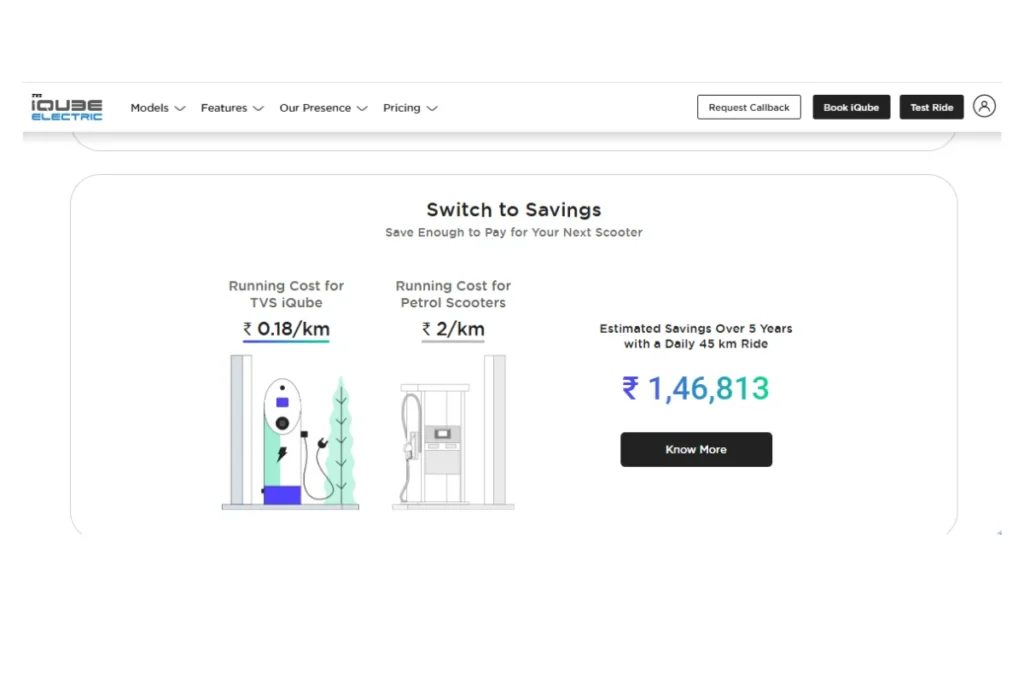The image size is (1024, 683).
Task: Click the Test Ride button
Action: coord(931,107)
